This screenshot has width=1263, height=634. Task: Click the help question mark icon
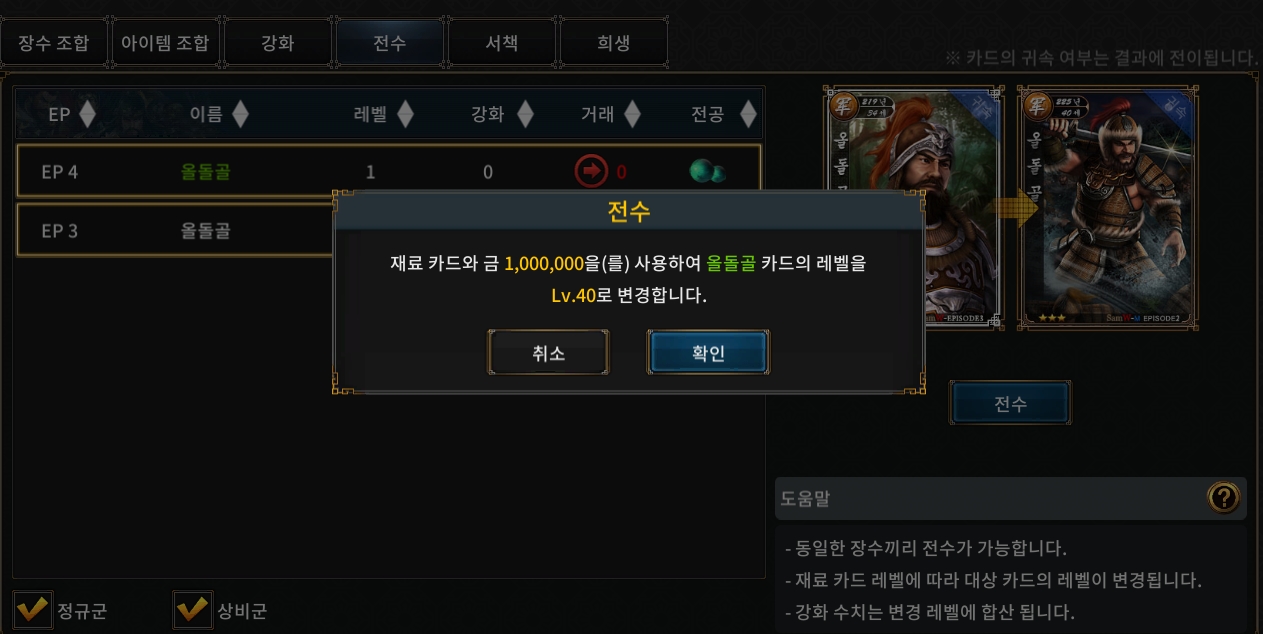click(1224, 497)
